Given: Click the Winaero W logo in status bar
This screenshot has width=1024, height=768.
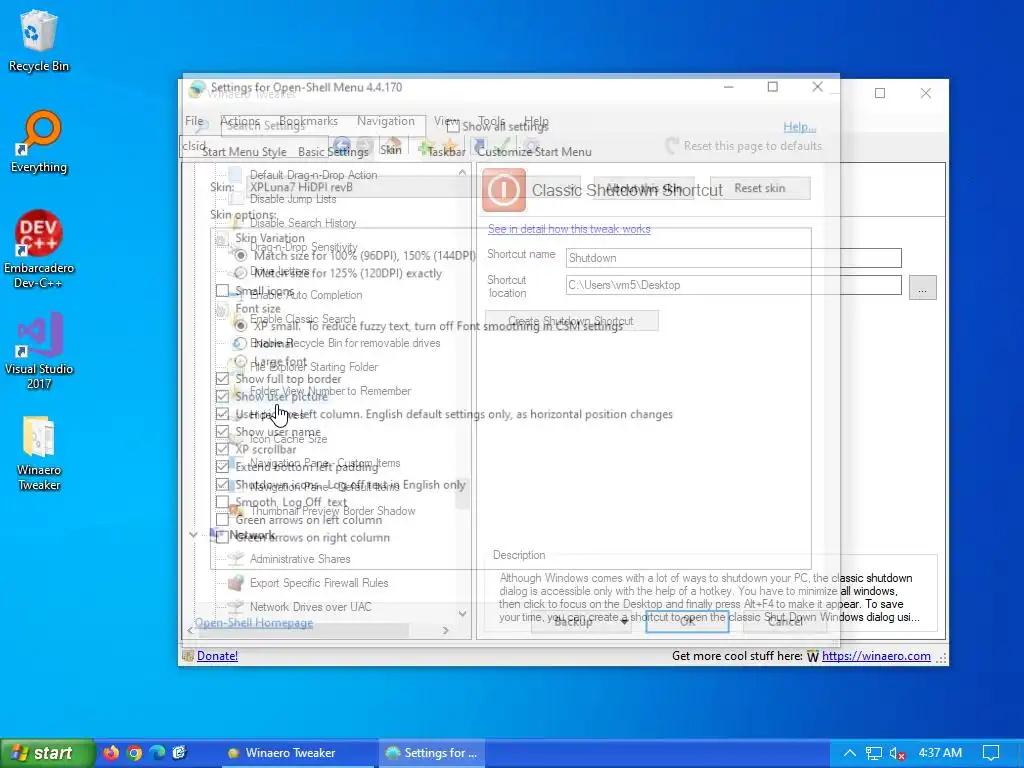Looking at the screenshot, I should [x=812, y=656].
